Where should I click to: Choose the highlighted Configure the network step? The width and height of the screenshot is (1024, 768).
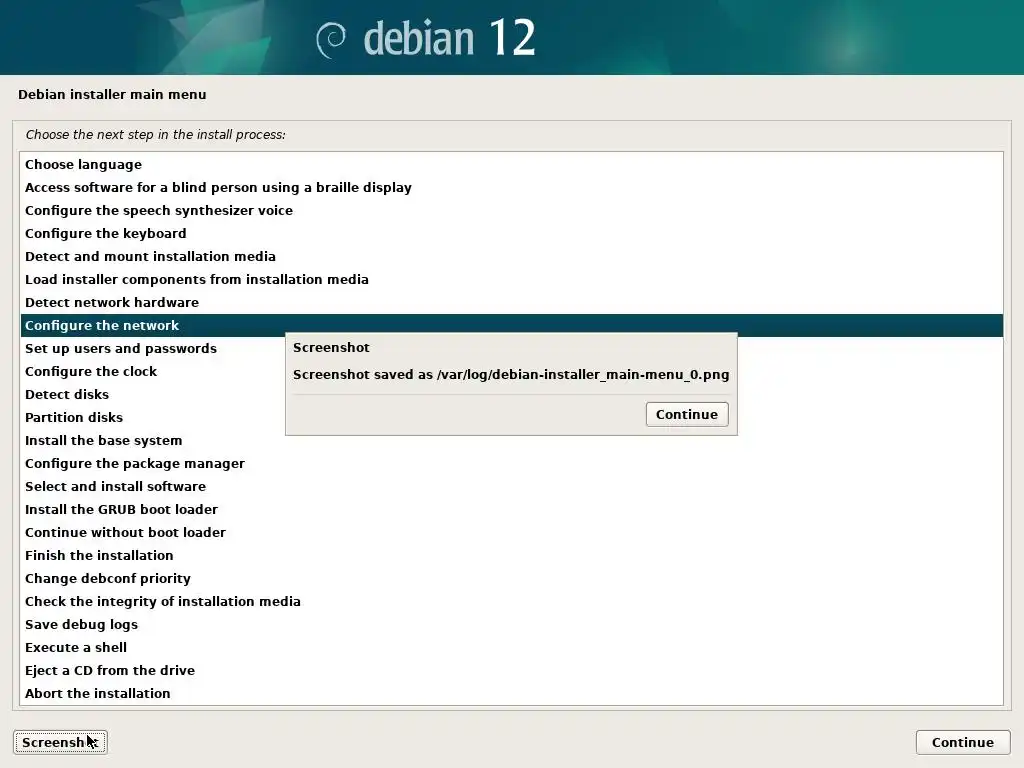pos(511,325)
